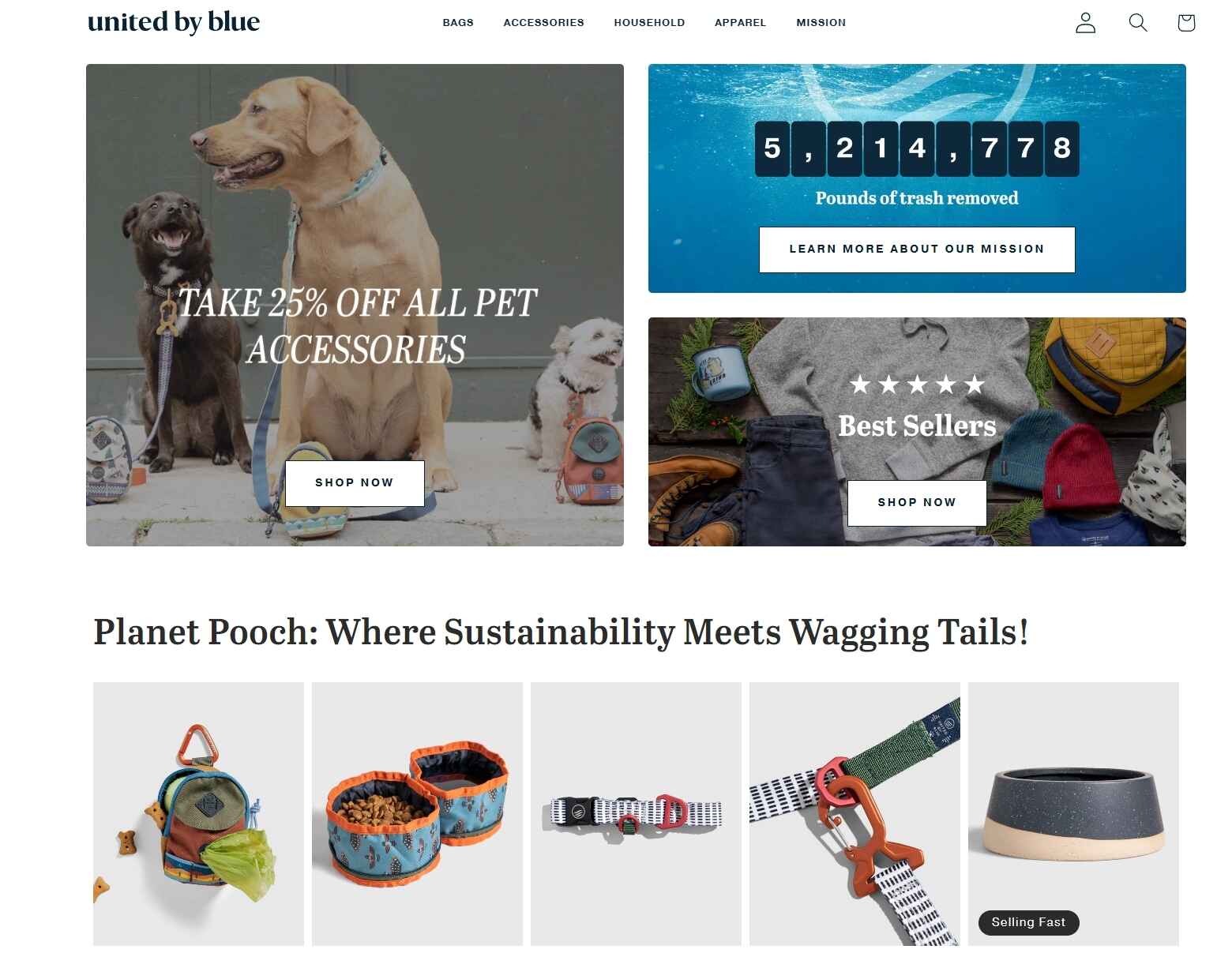Open the Bags menu

pos(458,23)
